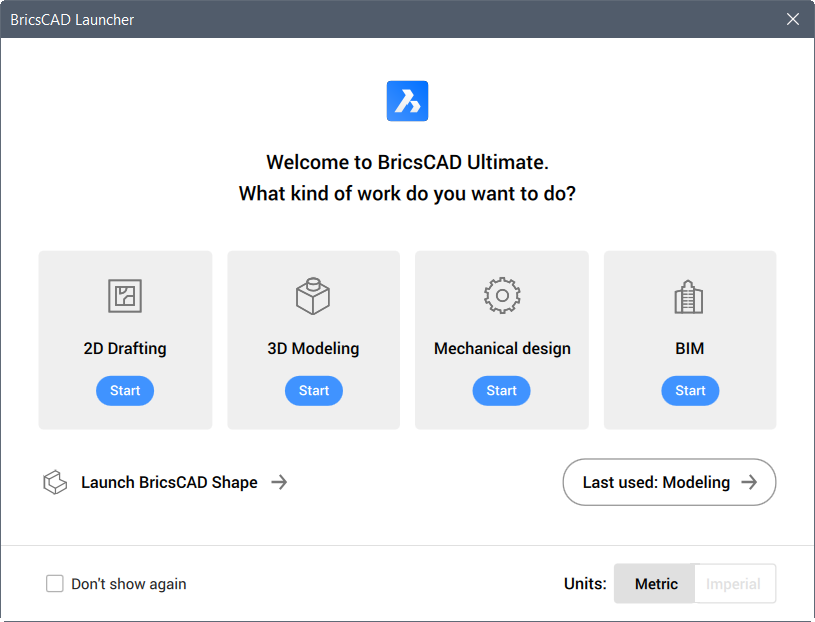Viewport: 815px width, 622px height.
Task: Click the blue BricsCAD logo
Action: tap(408, 101)
